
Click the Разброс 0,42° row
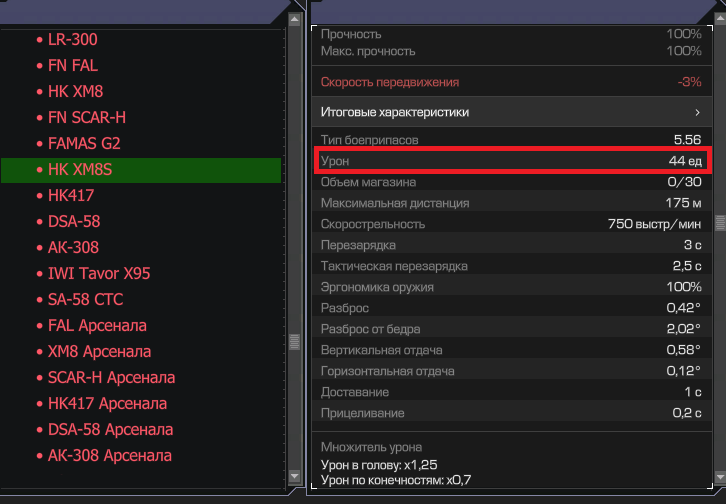[512, 308]
